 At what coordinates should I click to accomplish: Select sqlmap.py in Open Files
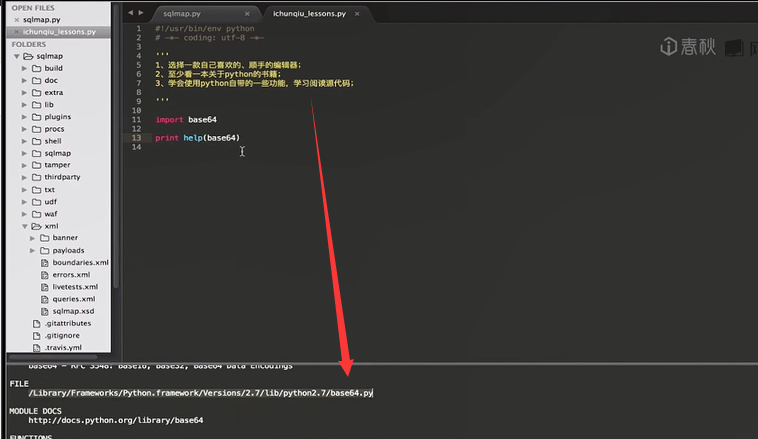42,20
